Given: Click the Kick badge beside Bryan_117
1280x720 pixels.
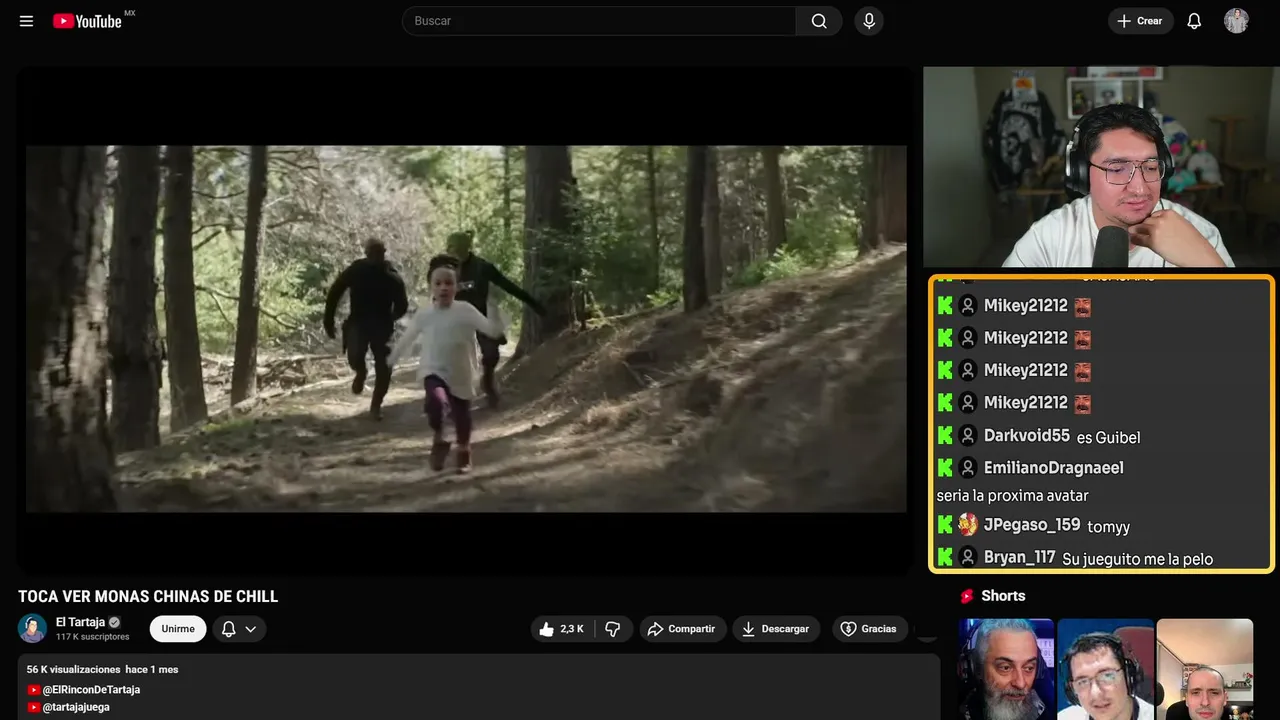Looking at the screenshot, I should click(x=945, y=557).
